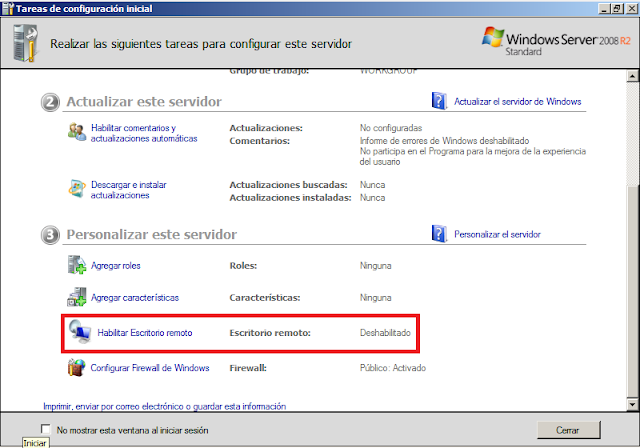The width and height of the screenshot is (640, 448).
Task: Open Habilitar comentarios y actualizaciones automáticas
Action: pyautogui.click(x=144, y=133)
